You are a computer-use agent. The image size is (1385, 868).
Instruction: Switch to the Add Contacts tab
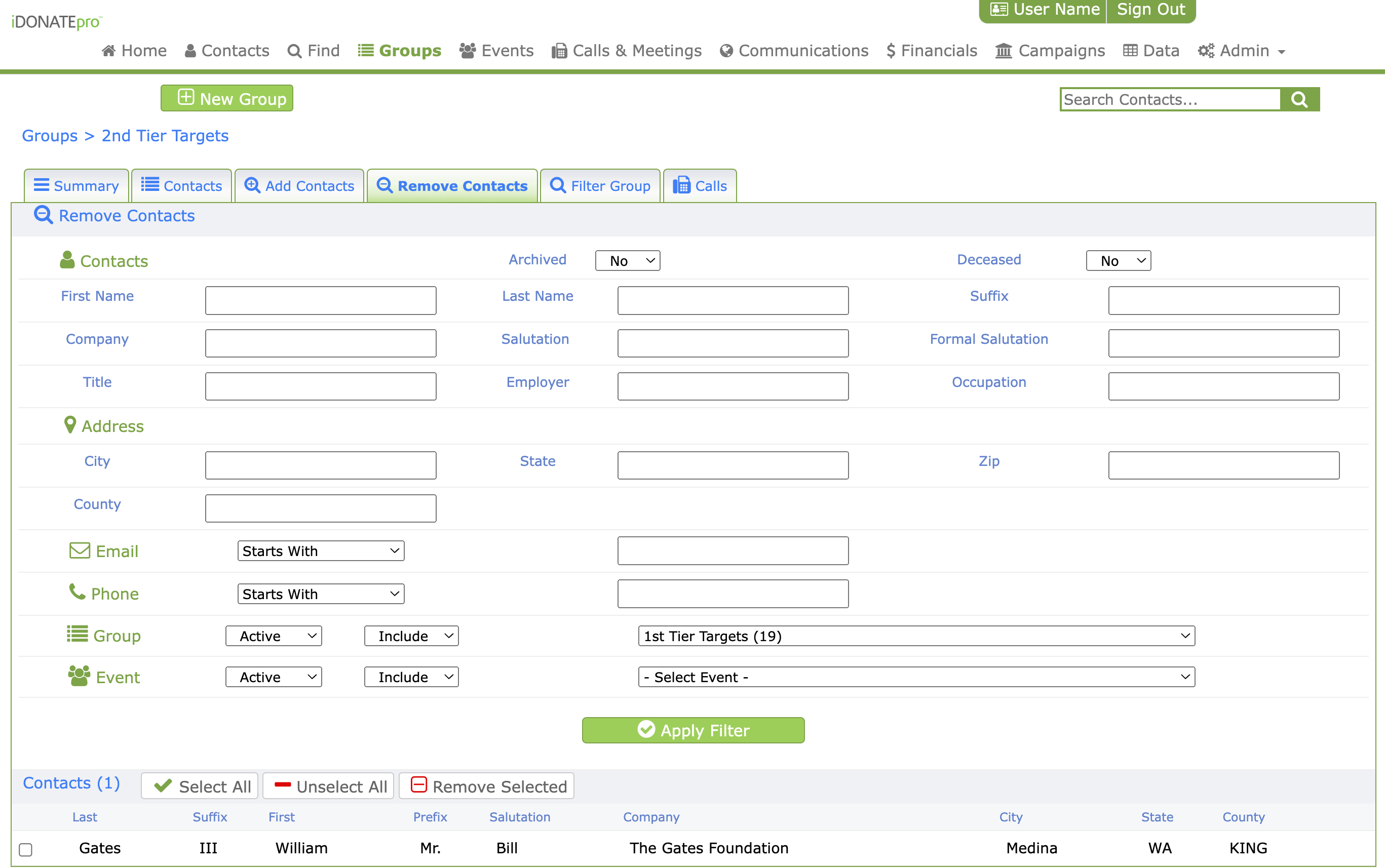pos(299,185)
